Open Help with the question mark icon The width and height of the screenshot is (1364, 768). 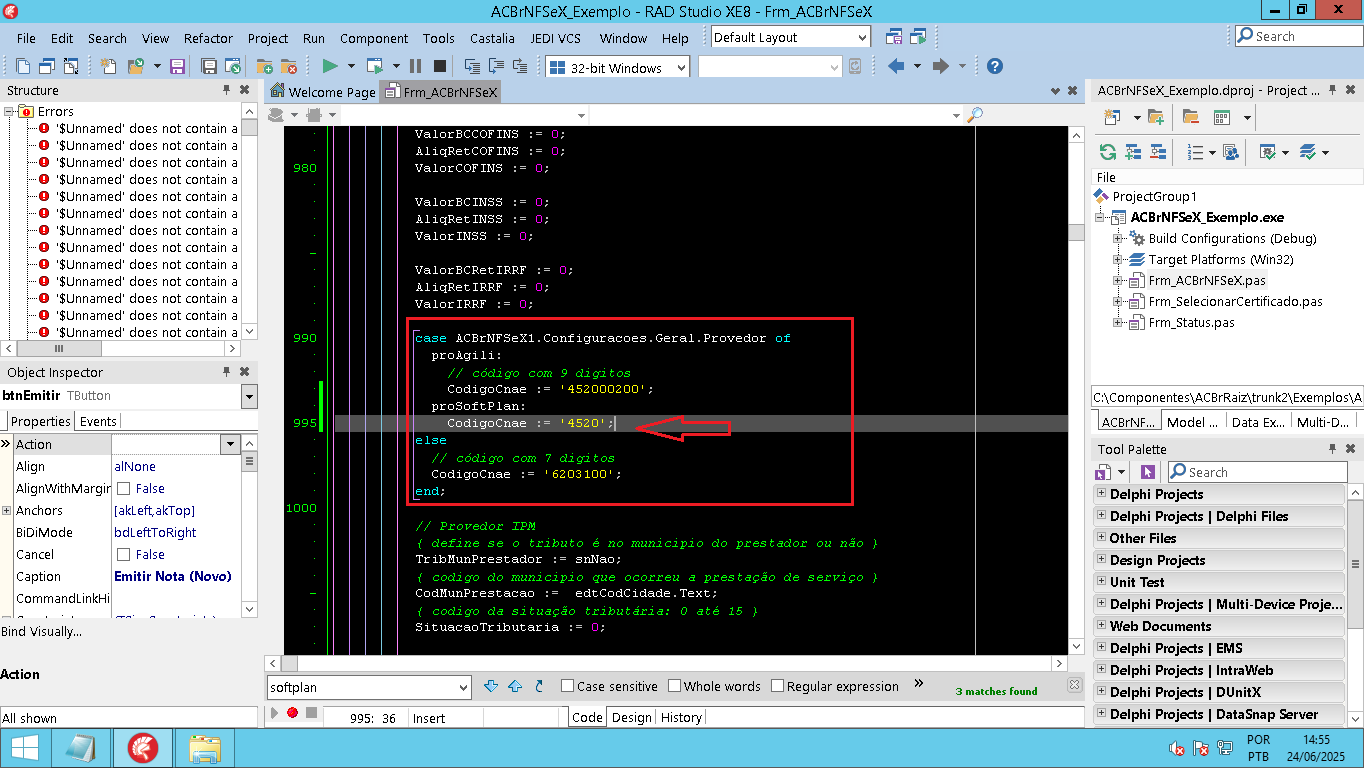point(994,66)
